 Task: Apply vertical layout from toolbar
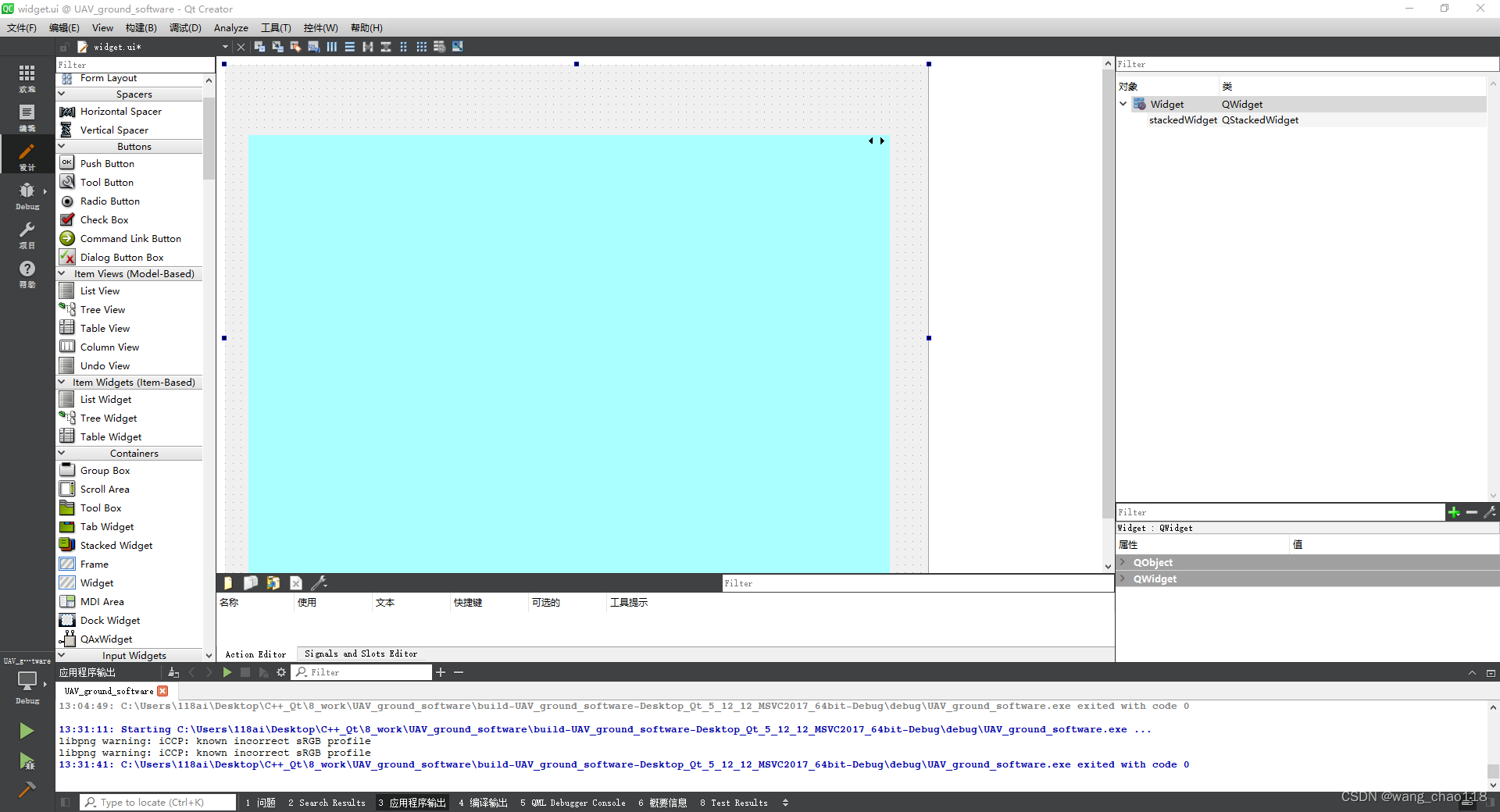pos(350,47)
